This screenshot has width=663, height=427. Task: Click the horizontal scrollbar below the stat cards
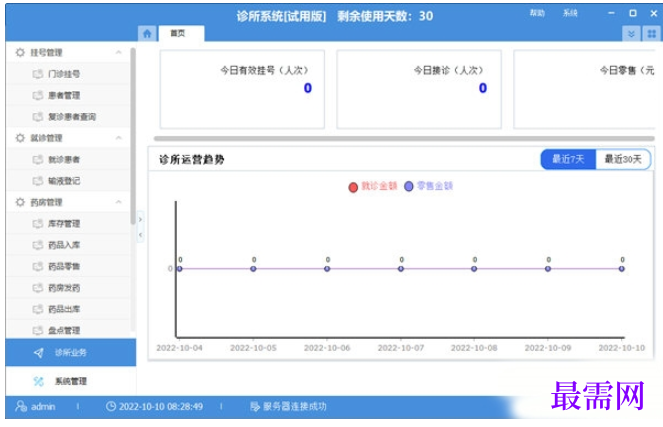click(x=400, y=138)
